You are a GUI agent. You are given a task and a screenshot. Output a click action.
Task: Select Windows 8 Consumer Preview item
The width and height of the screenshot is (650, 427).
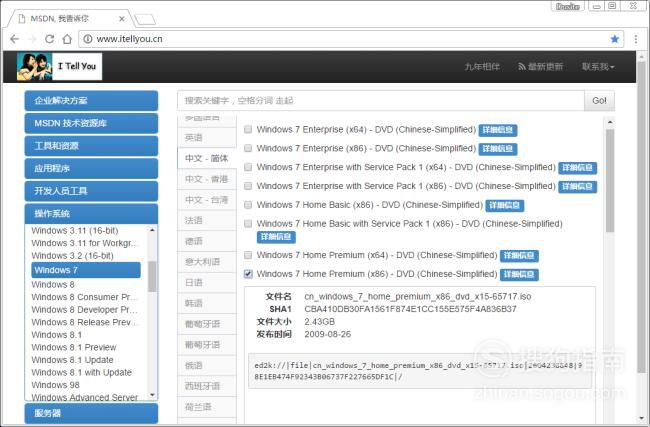85,297
